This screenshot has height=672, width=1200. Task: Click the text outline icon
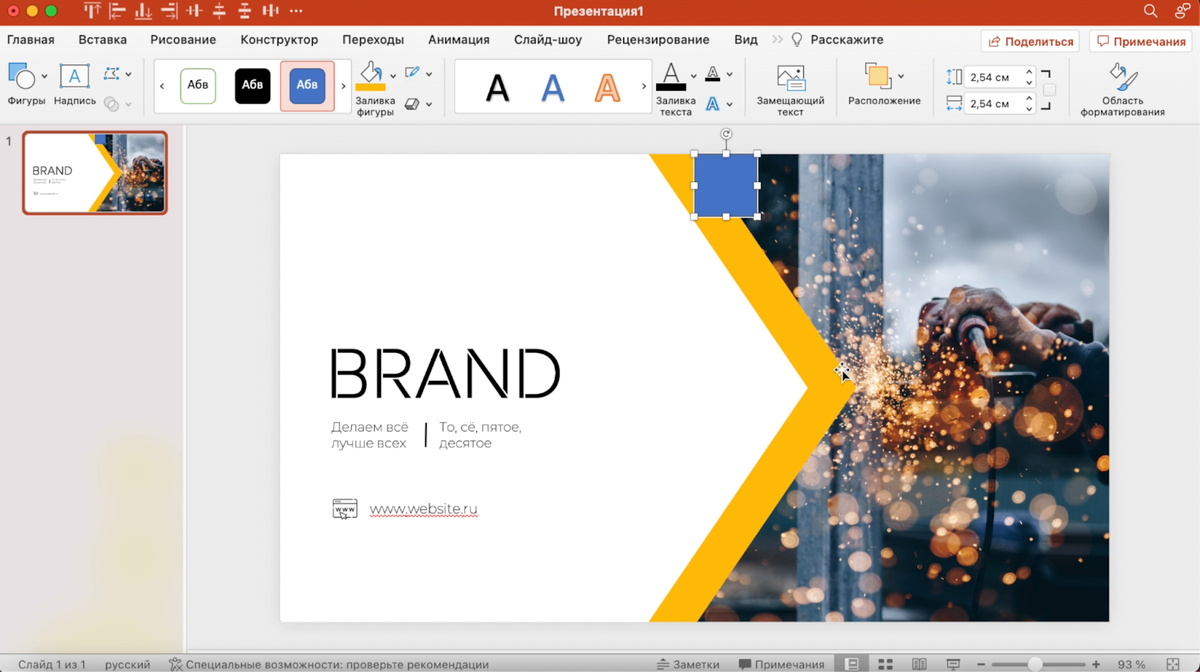click(712, 74)
